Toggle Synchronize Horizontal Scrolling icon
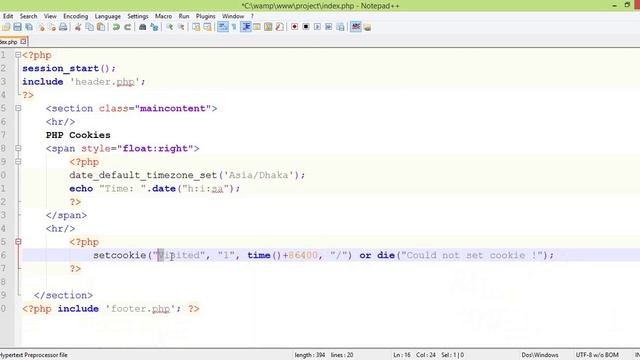 coord(208,27)
